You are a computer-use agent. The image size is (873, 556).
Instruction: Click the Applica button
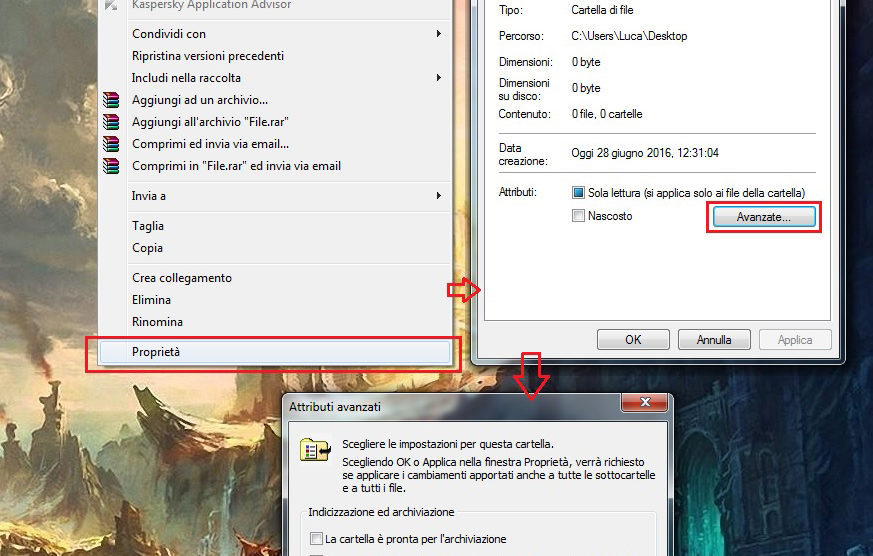795,339
